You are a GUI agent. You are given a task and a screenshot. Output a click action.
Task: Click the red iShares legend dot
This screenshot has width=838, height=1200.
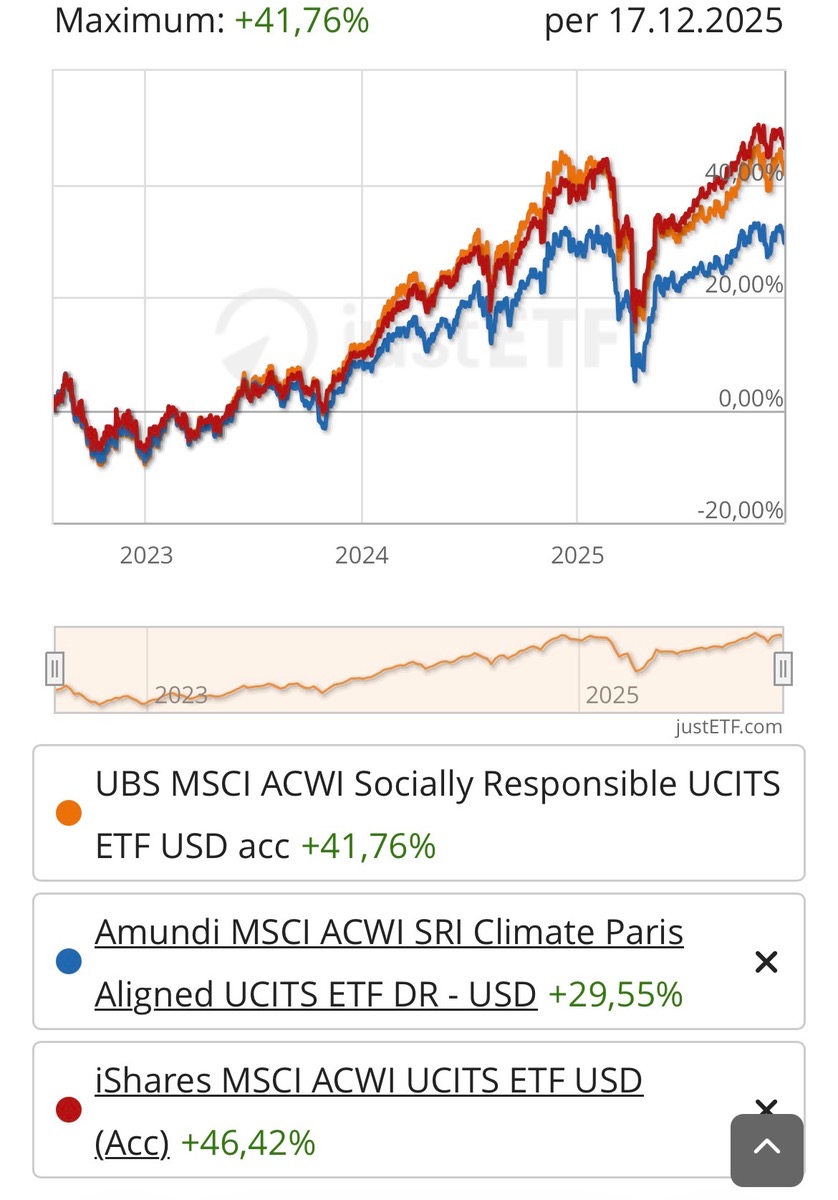(68, 1110)
